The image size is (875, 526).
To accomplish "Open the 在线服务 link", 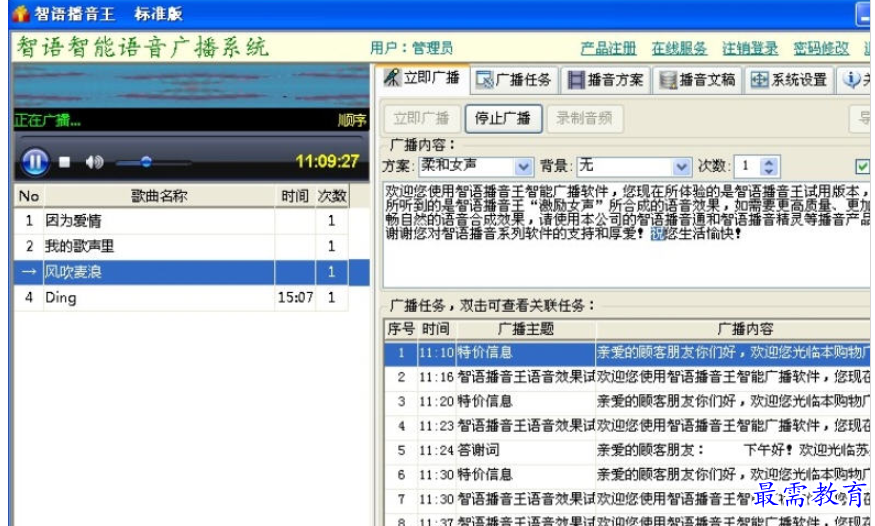I will (x=679, y=49).
